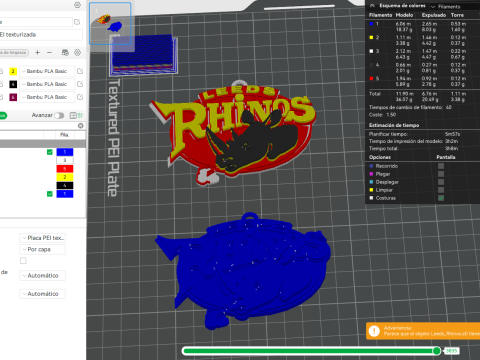The image size is (480, 360).
Task: Edit the preset for filament 4 row
Action: [x=80, y=84]
